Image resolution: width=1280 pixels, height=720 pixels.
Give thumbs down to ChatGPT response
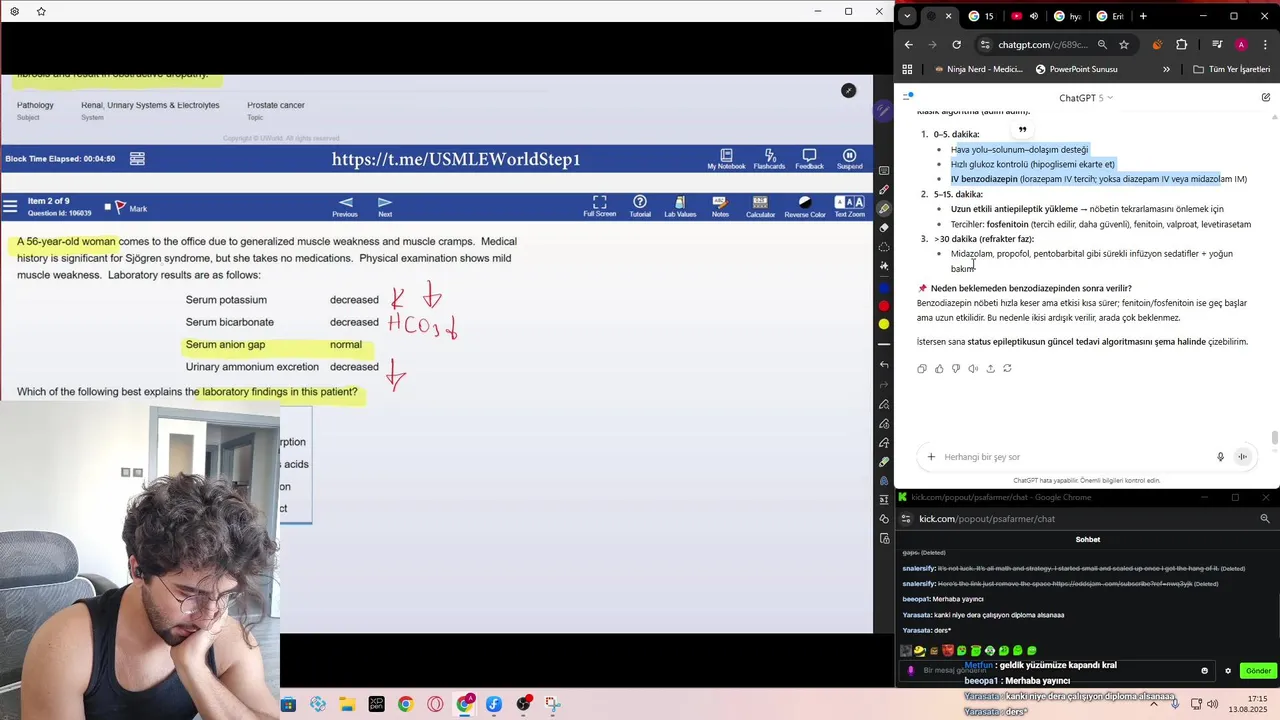pyautogui.click(x=956, y=369)
